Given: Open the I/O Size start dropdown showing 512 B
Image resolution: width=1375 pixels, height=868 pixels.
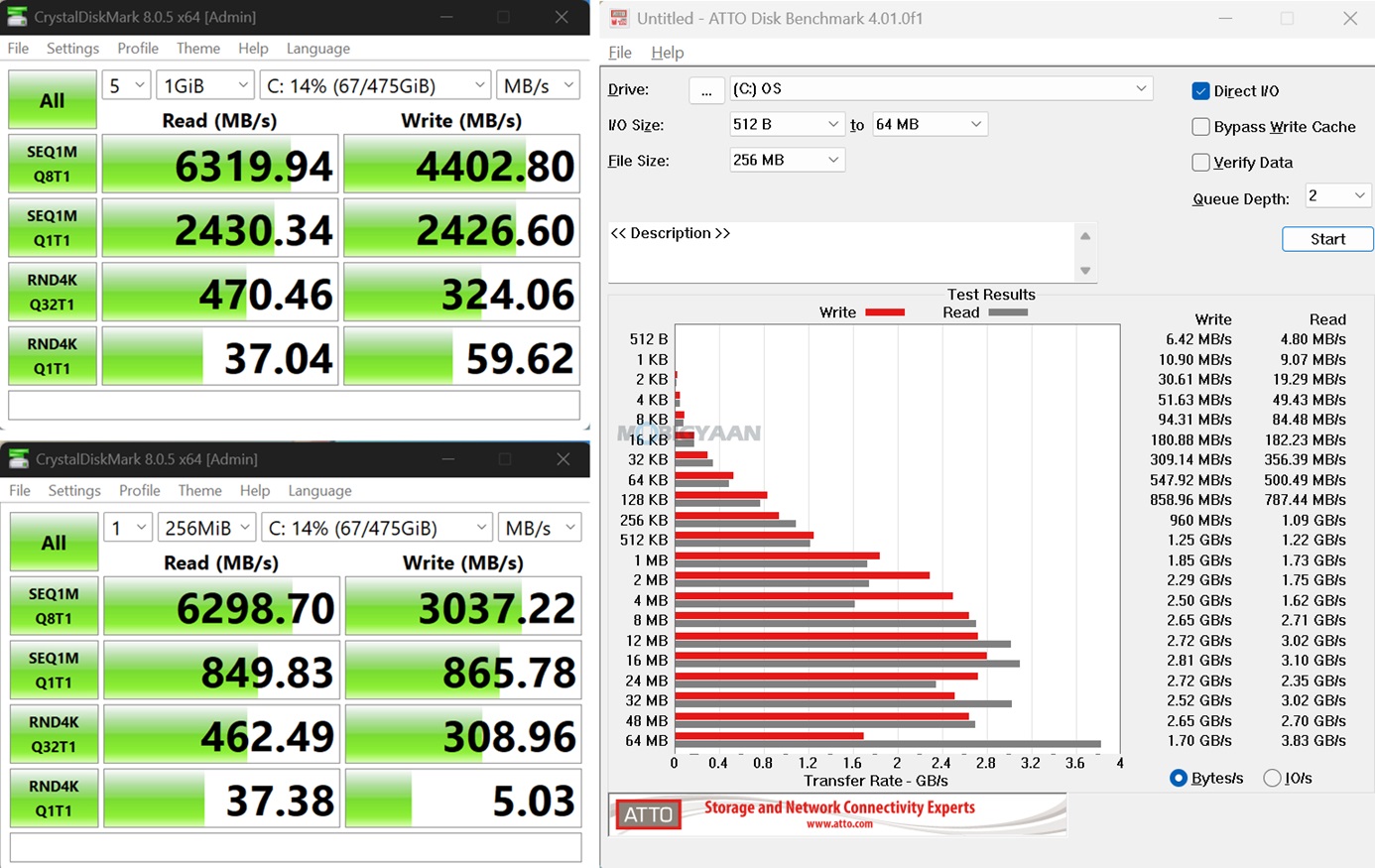Looking at the screenshot, I should [x=788, y=124].
